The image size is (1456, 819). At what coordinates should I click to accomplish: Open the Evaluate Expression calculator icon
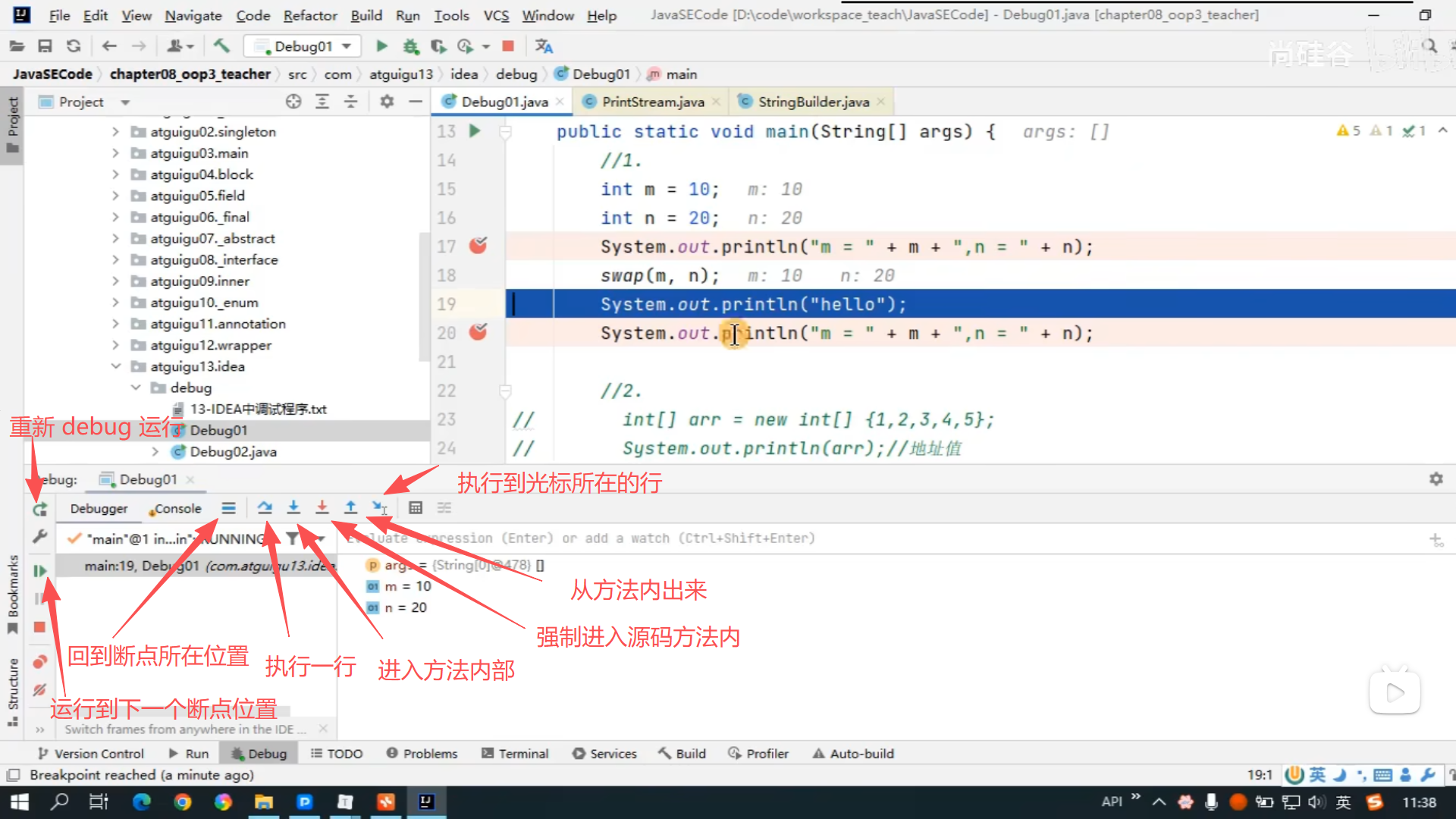416,508
